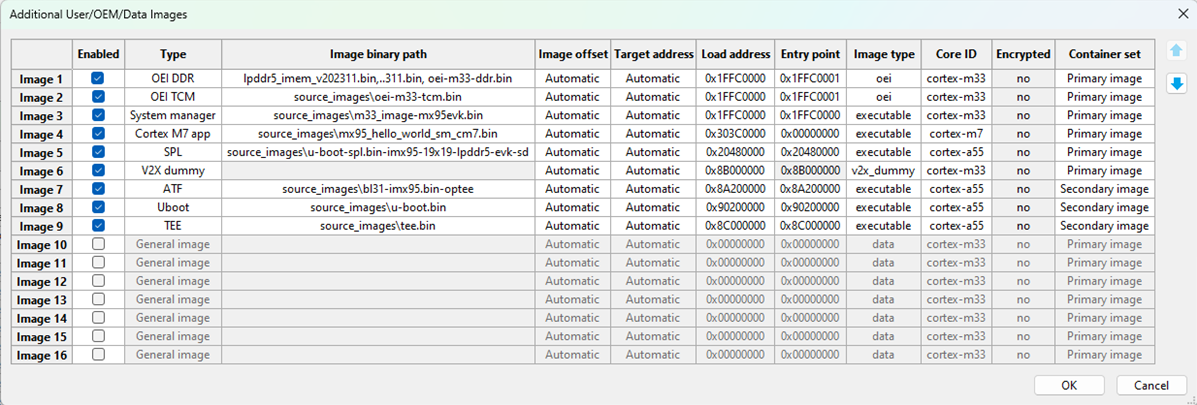The height and width of the screenshot is (405, 1197).
Task: Close the Additional Images dialog window
Action: point(1176,15)
